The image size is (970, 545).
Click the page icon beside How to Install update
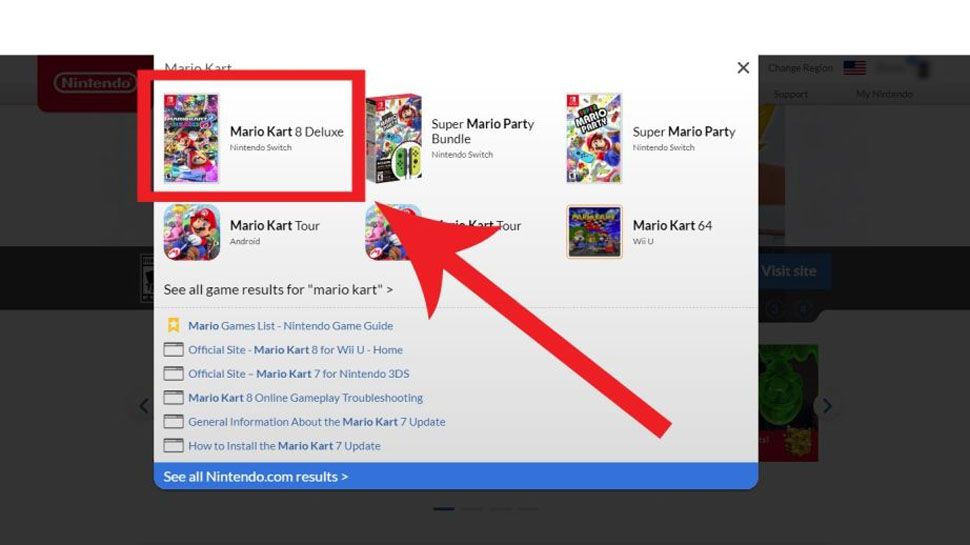(x=173, y=446)
